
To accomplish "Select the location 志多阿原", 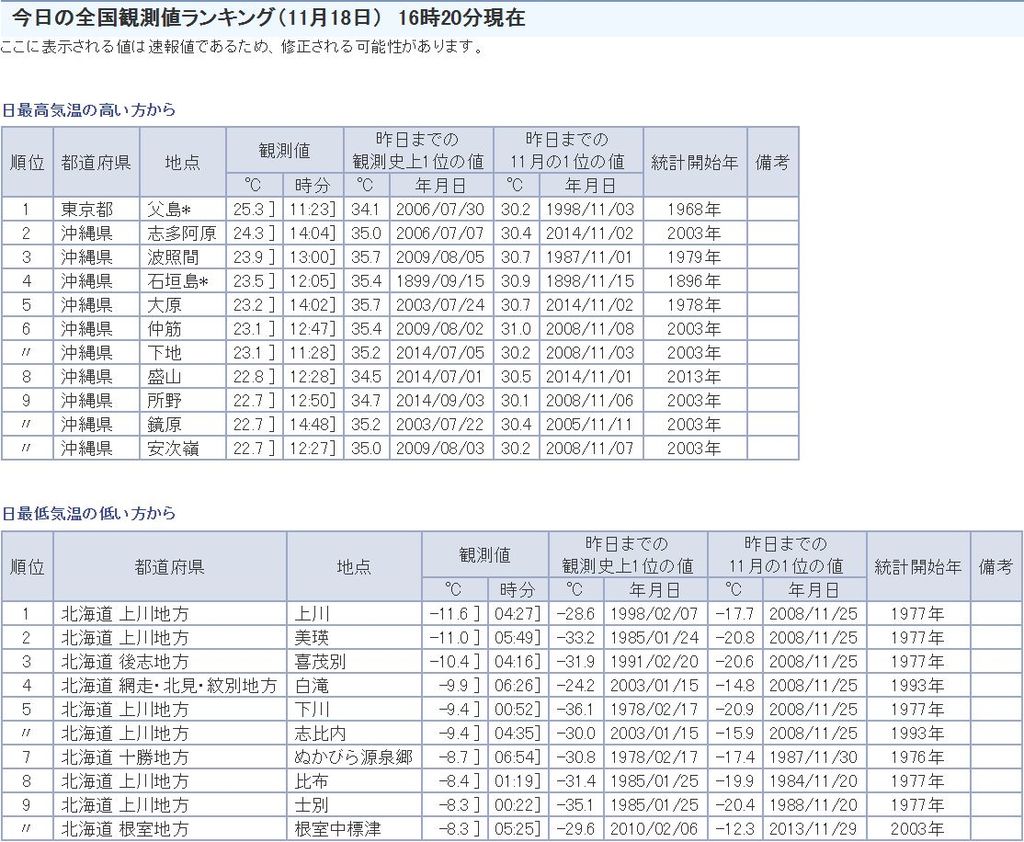I will pyautogui.click(x=182, y=233).
